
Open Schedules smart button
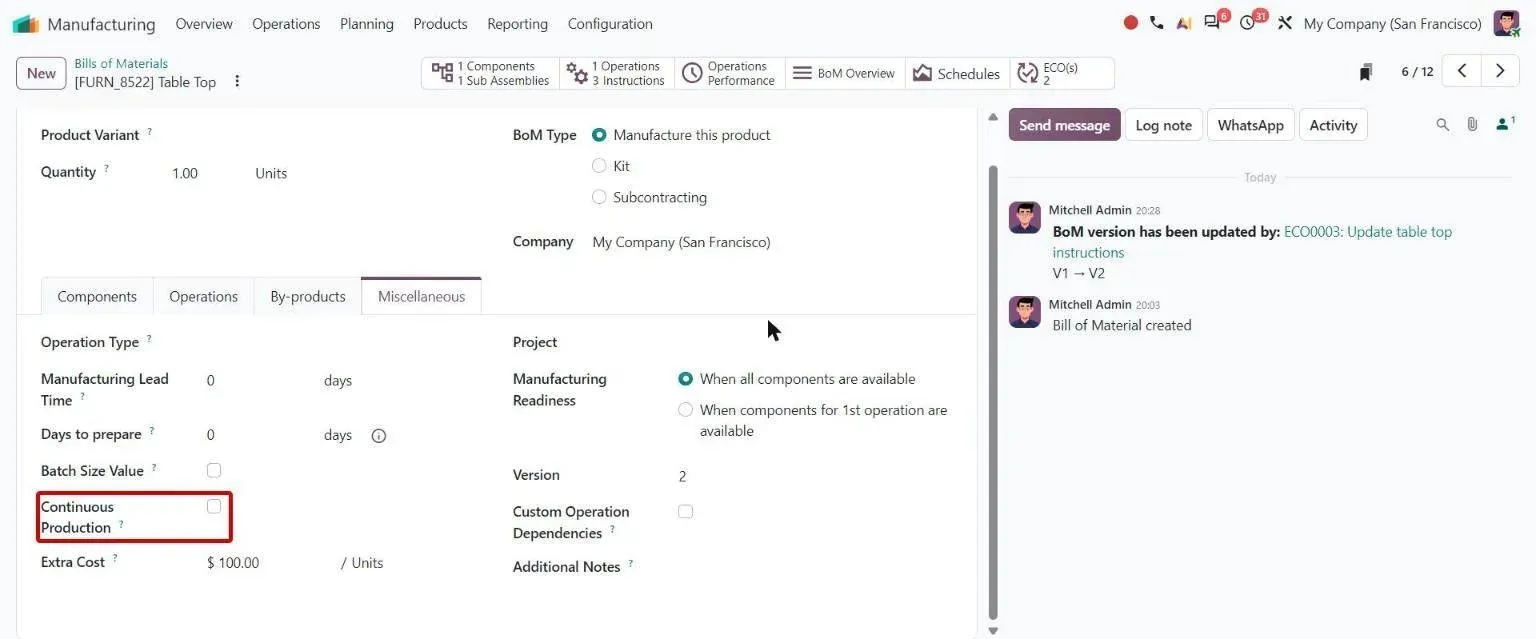(957, 73)
